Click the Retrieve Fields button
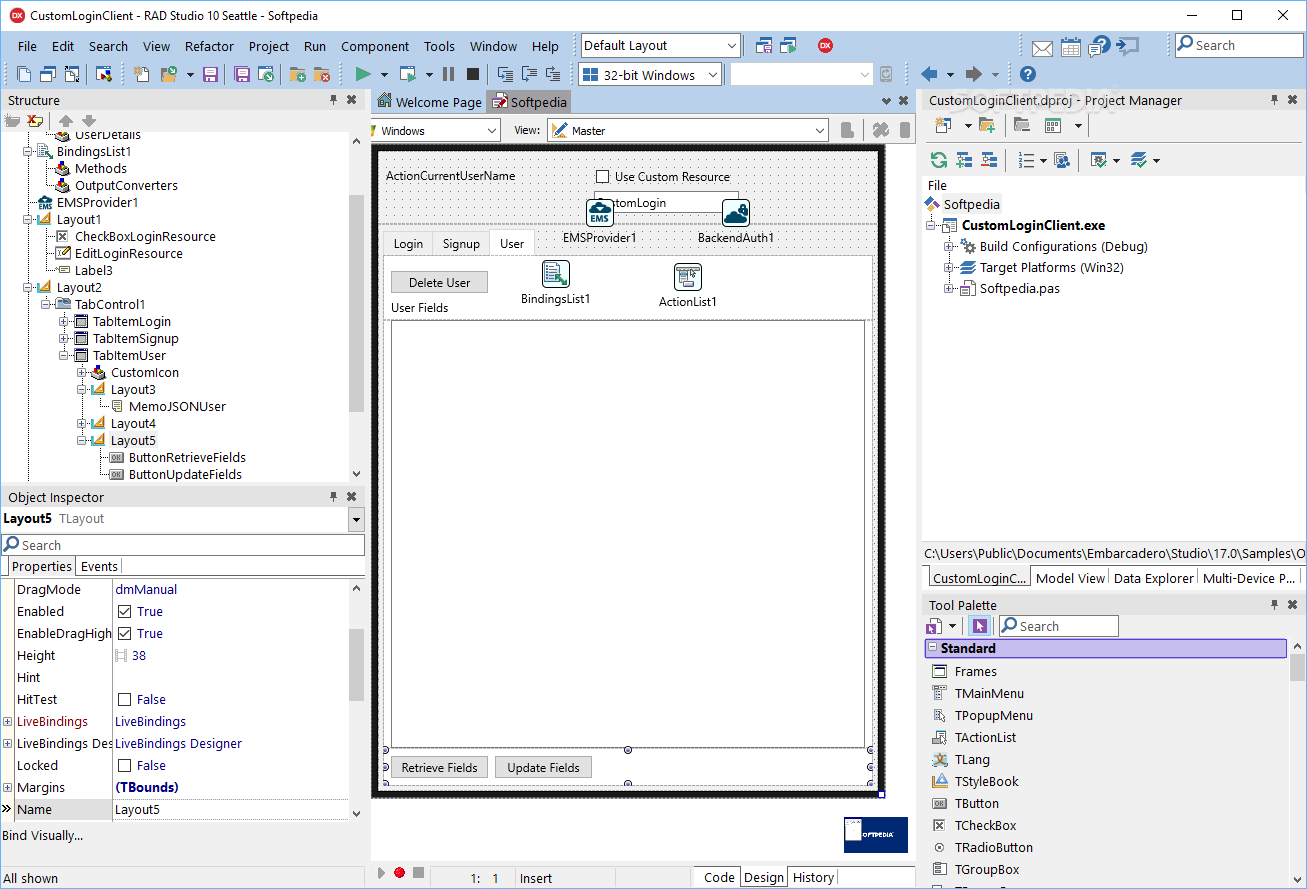Image resolution: width=1307 pixels, height=889 pixels. 440,768
